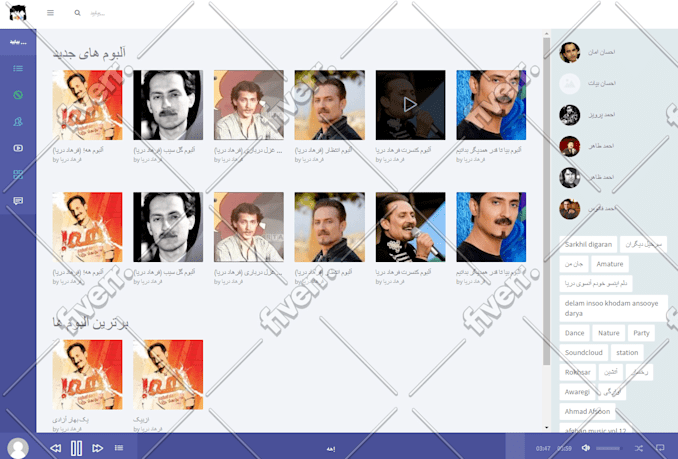Pause the current song
The height and width of the screenshot is (459, 678).
click(77, 448)
